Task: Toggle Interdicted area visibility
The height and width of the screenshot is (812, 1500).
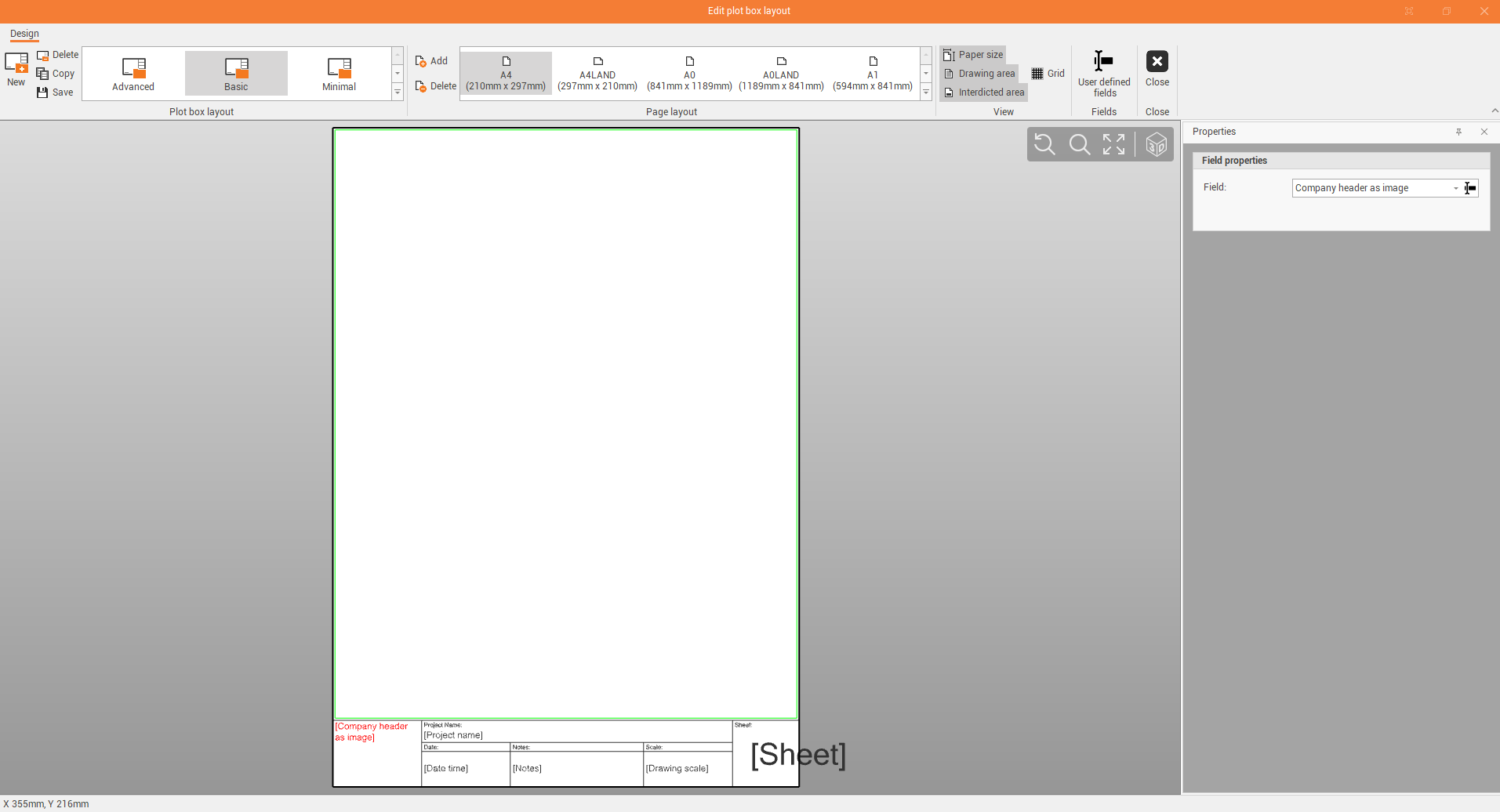Action: coord(984,92)
